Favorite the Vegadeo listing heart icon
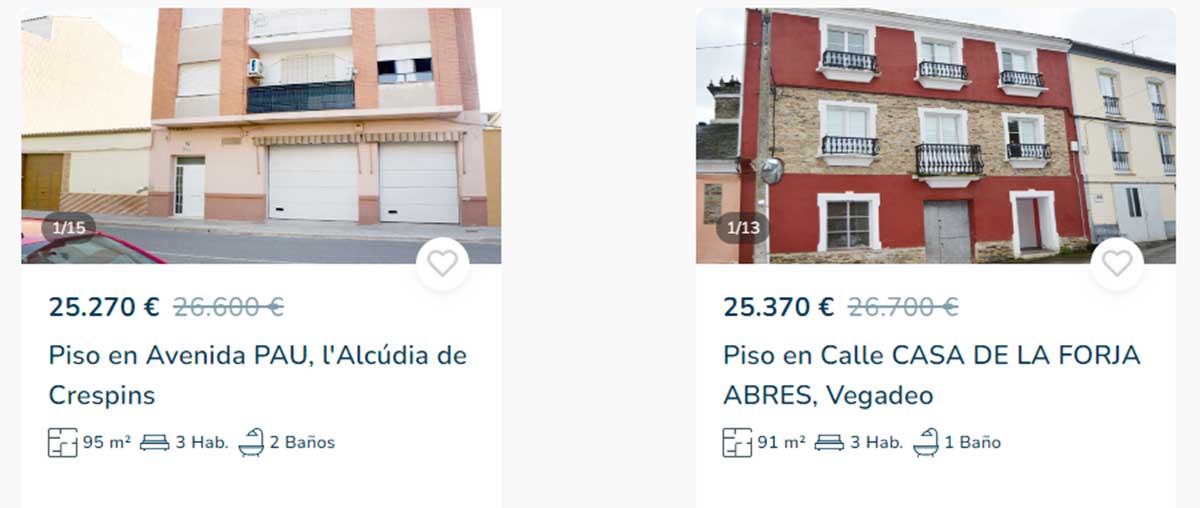 [1117, 263]
